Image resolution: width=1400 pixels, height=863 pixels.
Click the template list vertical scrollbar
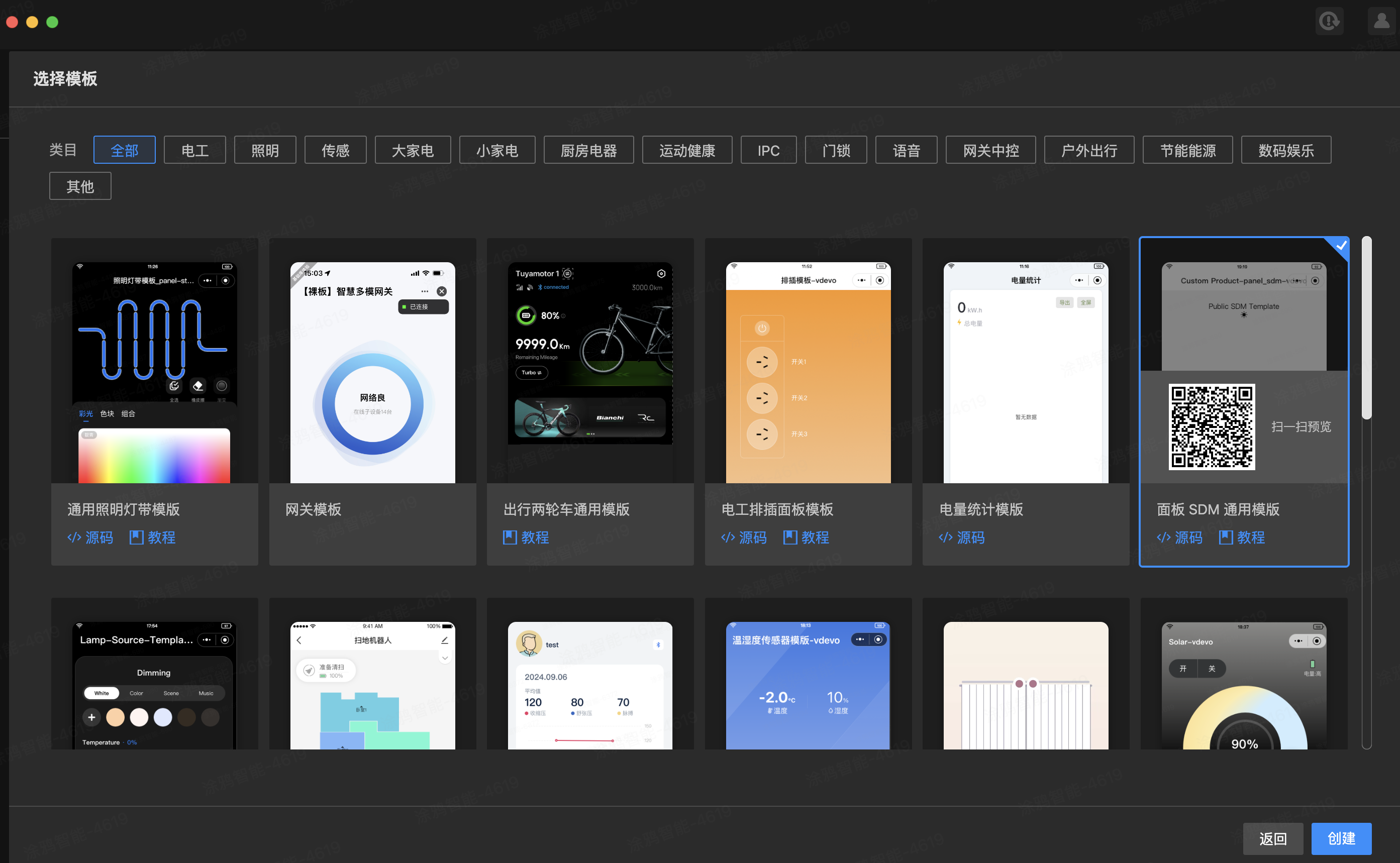pos(1366,328)
